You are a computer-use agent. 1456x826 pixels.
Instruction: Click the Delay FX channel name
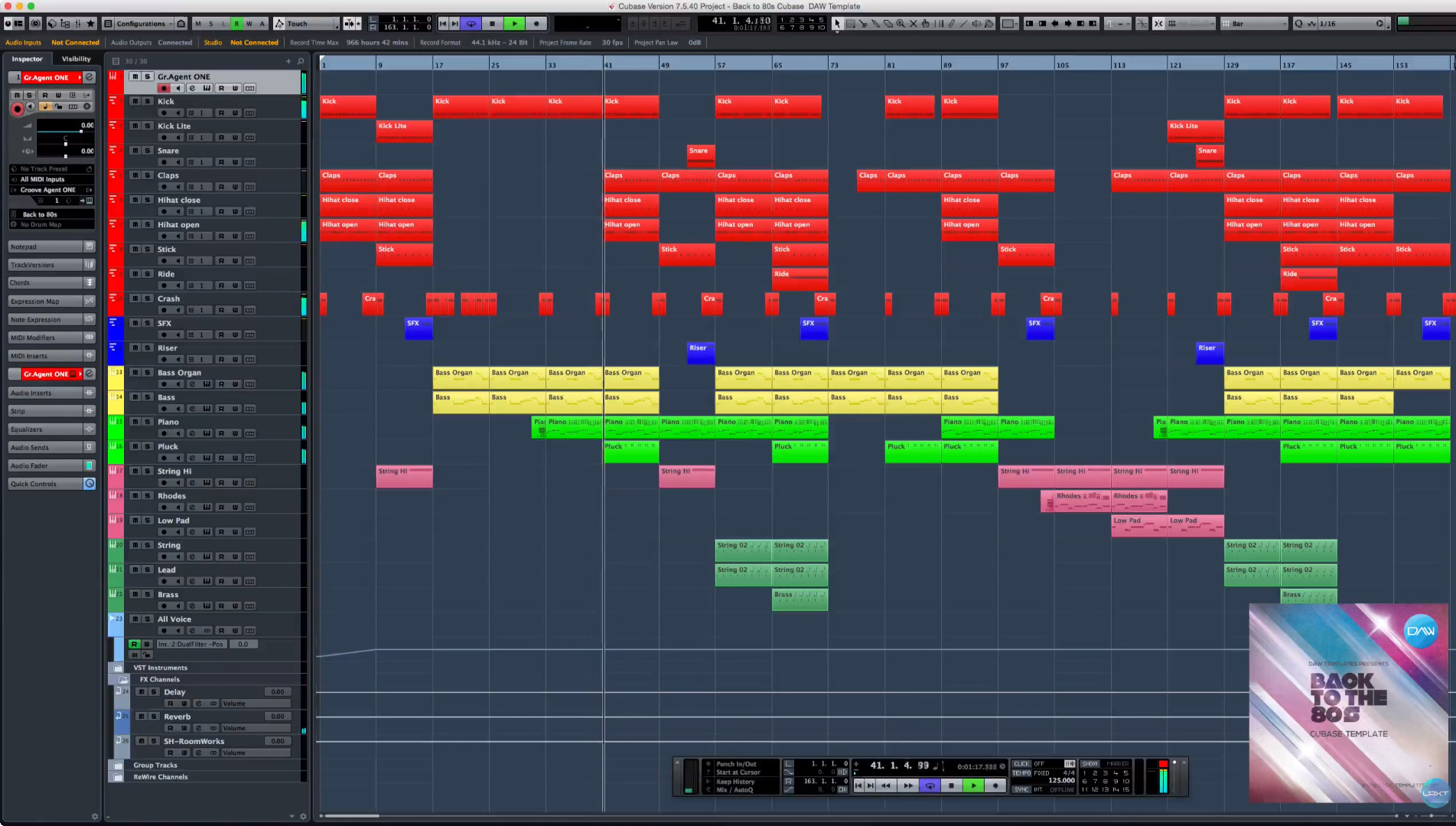pyautogui.click(x=174, y=692)
